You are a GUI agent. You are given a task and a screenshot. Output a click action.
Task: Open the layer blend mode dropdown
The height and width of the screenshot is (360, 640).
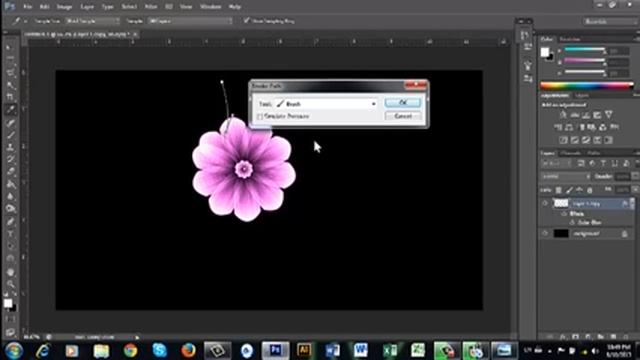pos(566,177)
